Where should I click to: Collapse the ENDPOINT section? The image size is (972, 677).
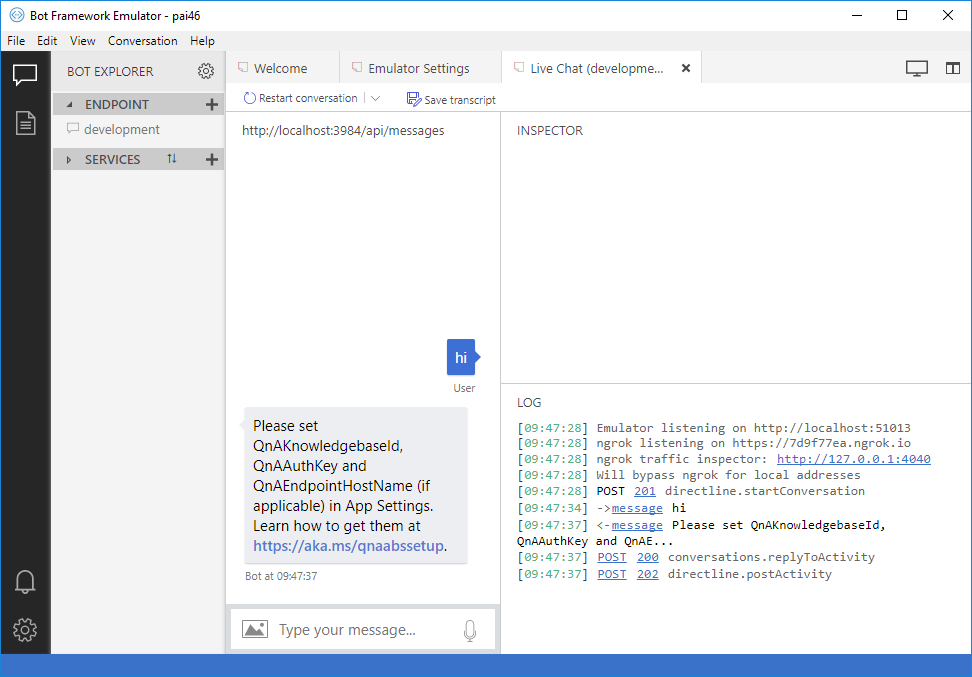69,104
